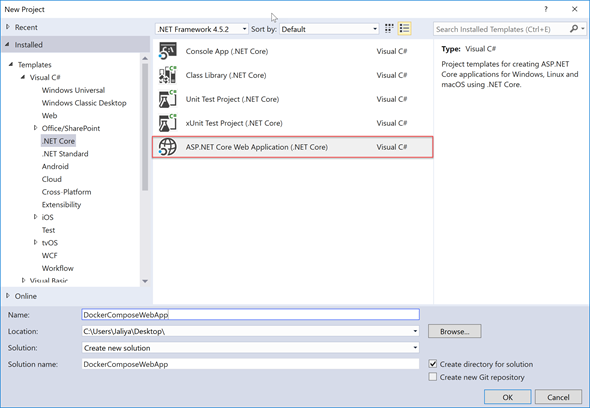This screenshot has height=408, width=590.
Task: Enable Create new Git repository checkbox
Action: 433,377
